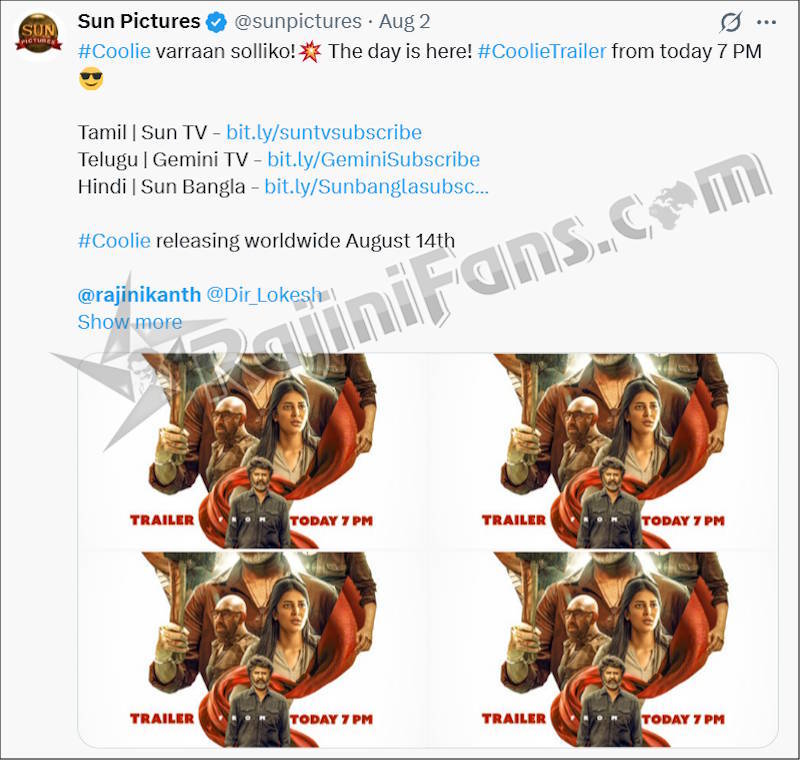Open the #CoolieTrailer hashtag
The image size is (800, 760).
point(542,52)
